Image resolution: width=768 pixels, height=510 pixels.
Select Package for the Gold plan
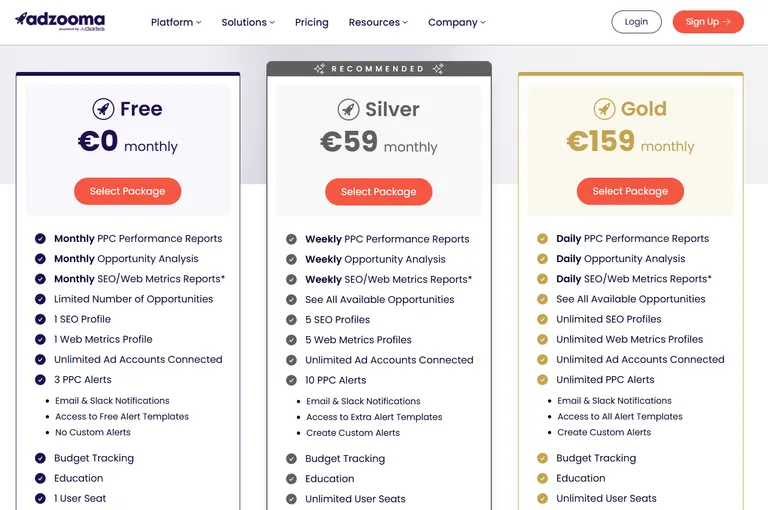(x=630, y=191)
